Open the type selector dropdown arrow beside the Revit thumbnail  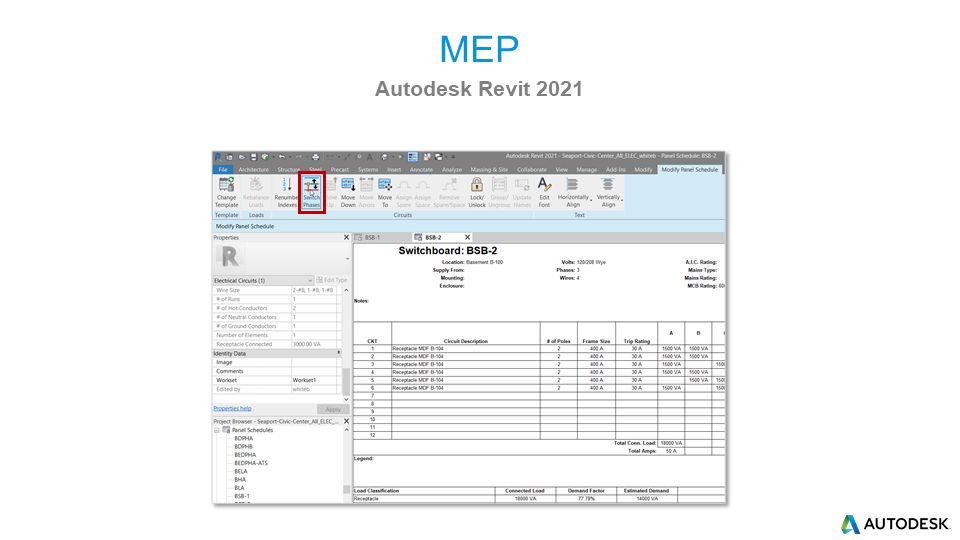(x=347, y=258)
